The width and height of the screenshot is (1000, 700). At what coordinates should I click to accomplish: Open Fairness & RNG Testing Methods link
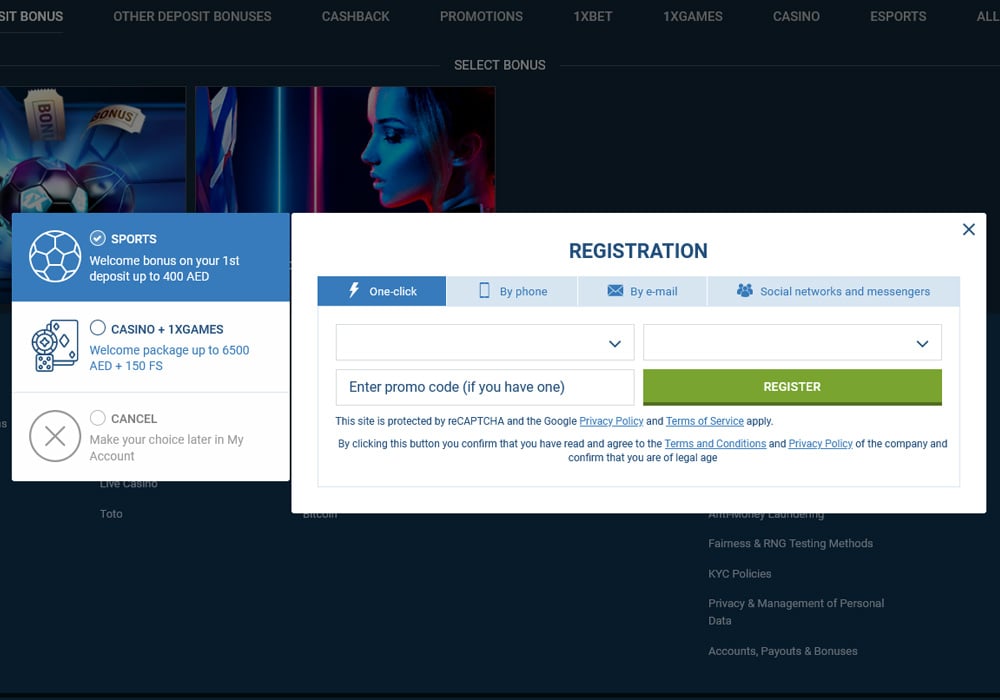click(x=790, y=544)
